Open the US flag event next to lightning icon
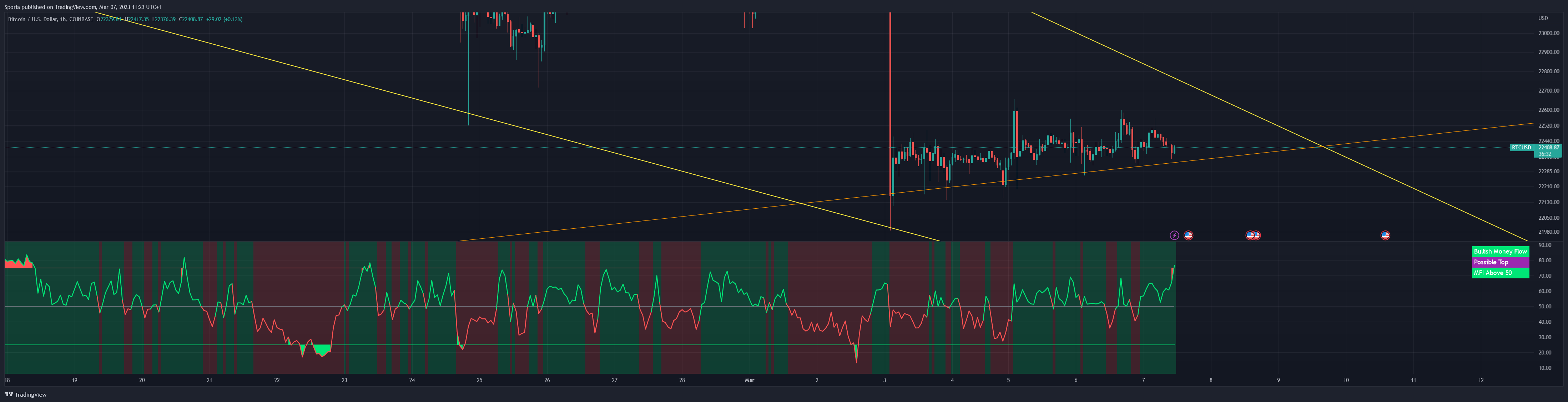 tap(1188, 235)
